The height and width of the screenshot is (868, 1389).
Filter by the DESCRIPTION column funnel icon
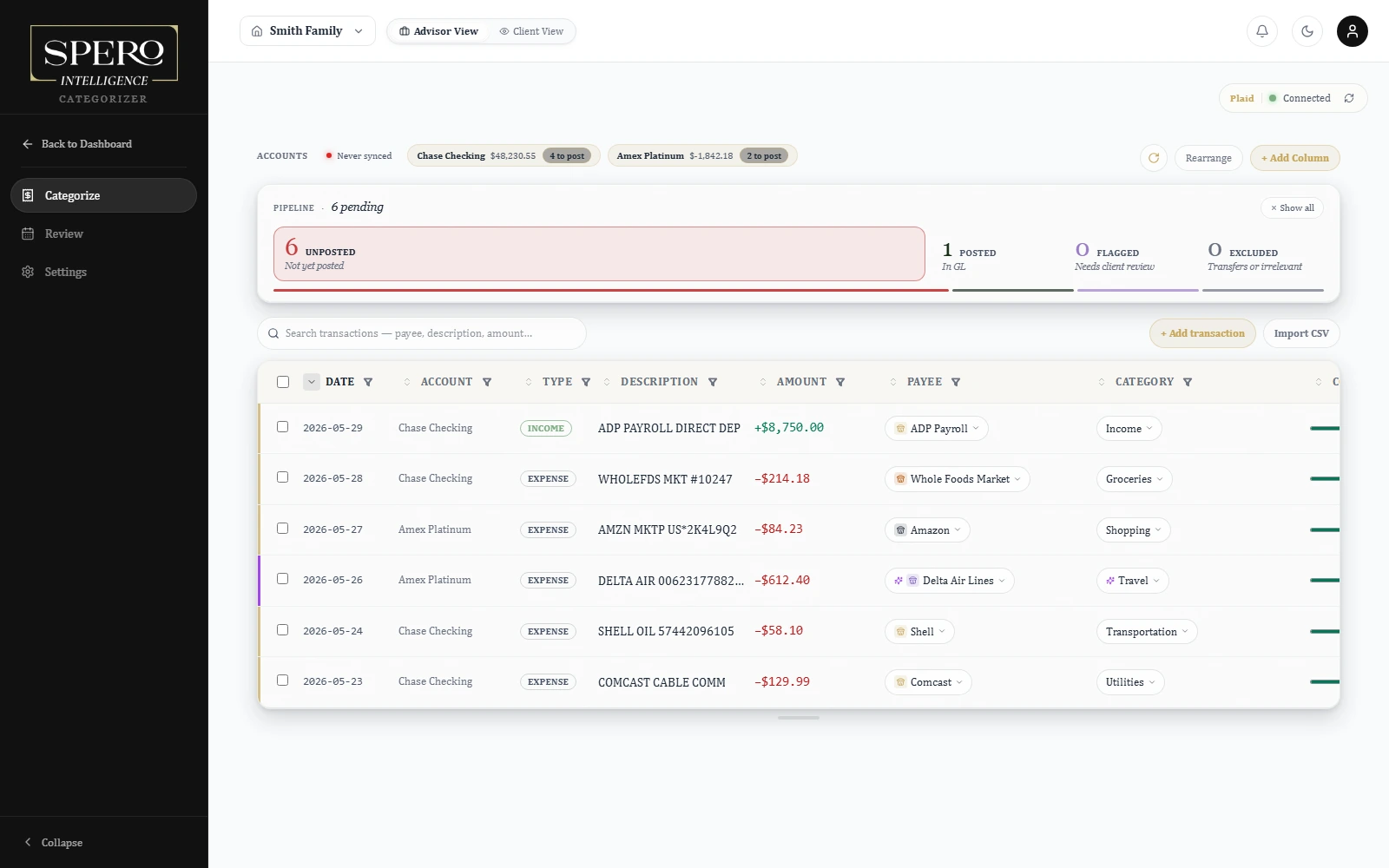click(x=713, y=382)
